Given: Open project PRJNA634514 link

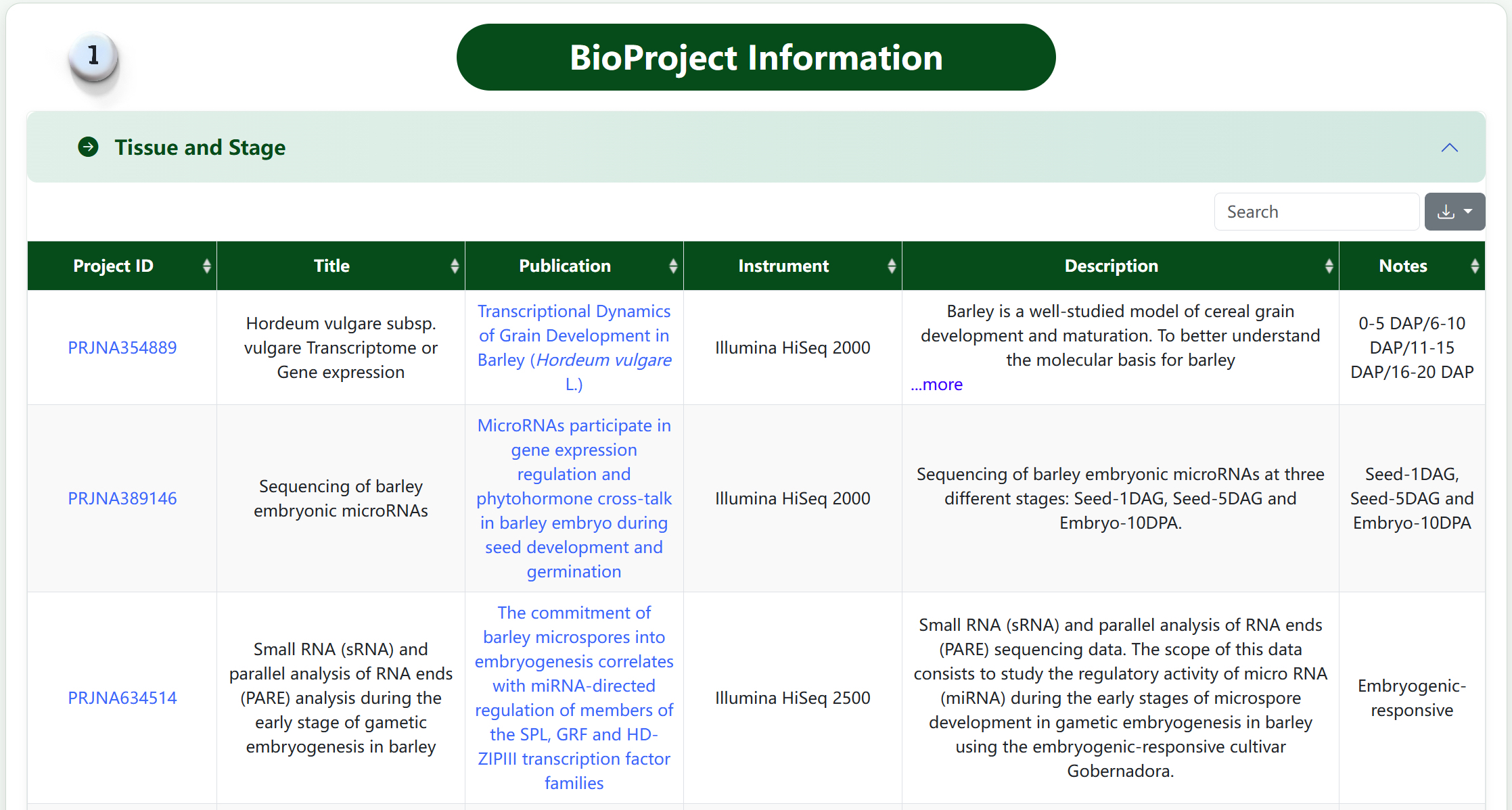Looking at the screenshot, I should pyautogui.click(x=122, y=698).
